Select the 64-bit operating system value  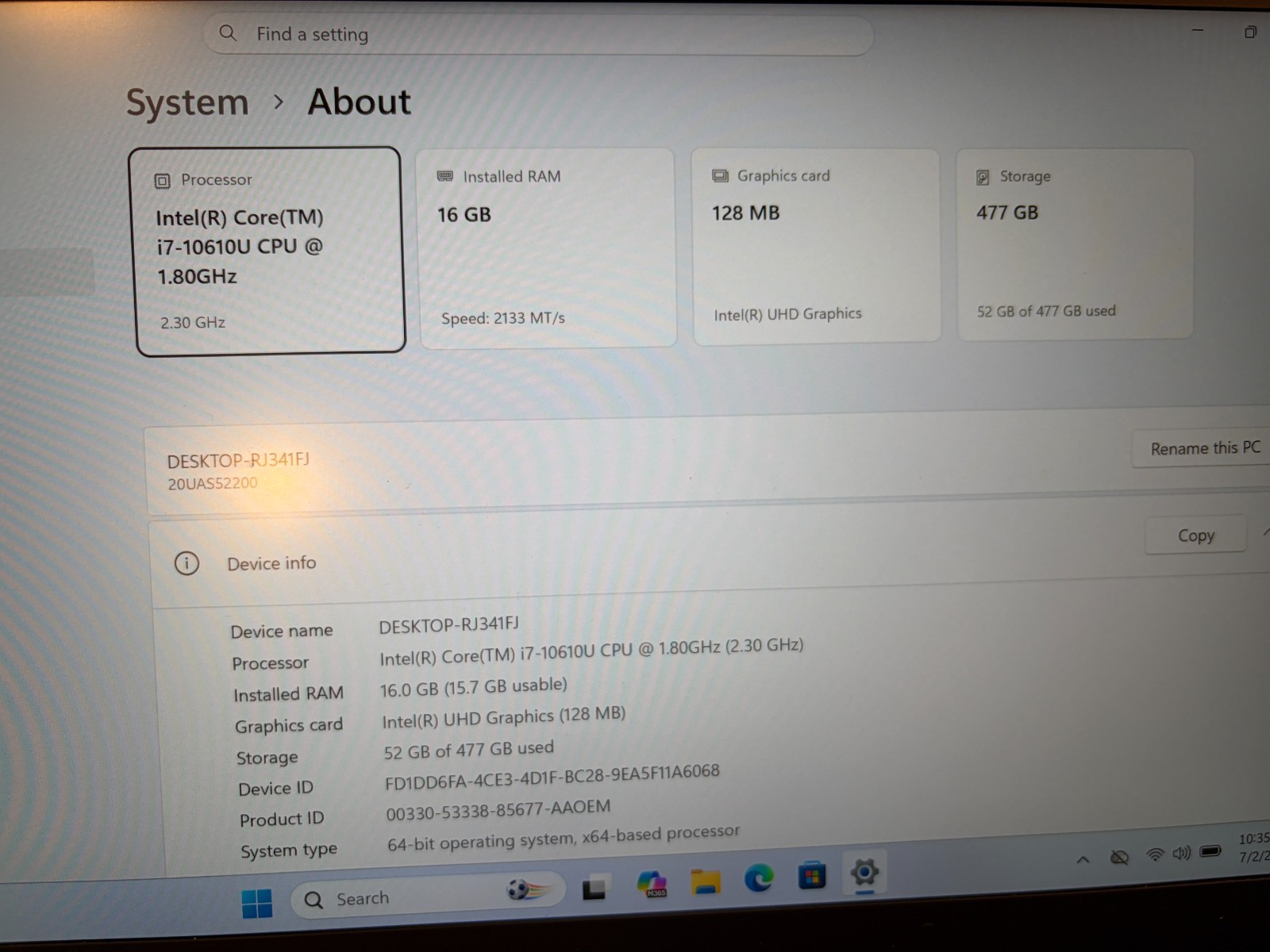[564, 838]
